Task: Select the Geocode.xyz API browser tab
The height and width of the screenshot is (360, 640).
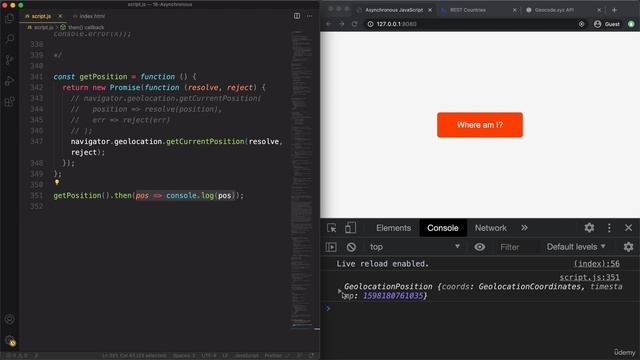Action: [553, 10]
